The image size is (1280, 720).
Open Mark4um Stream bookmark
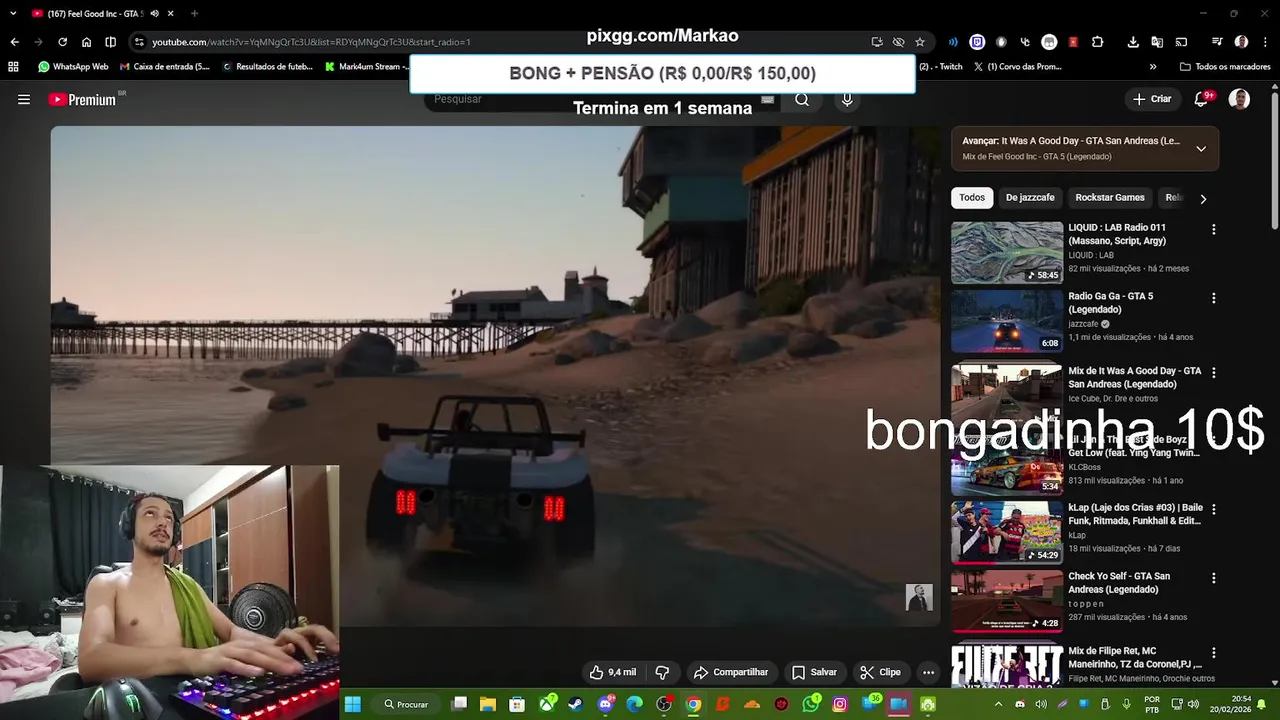pyautogui.click(x=365, y=67)
